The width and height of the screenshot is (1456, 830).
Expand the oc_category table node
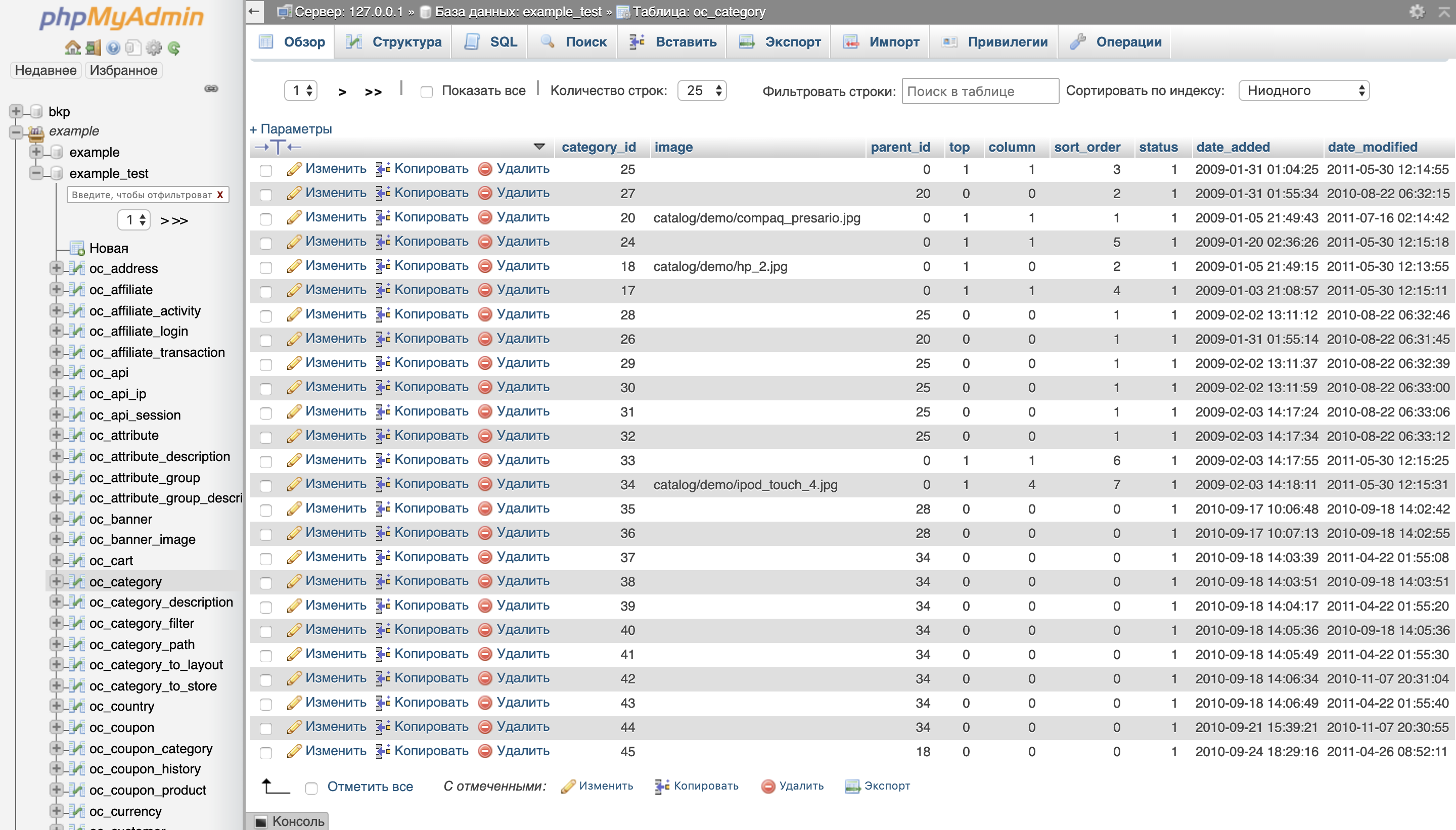[x=56, y=581]
